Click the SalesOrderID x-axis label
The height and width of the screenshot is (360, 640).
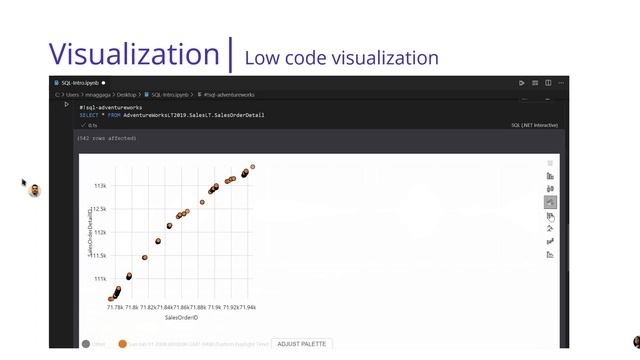point(181,318)
